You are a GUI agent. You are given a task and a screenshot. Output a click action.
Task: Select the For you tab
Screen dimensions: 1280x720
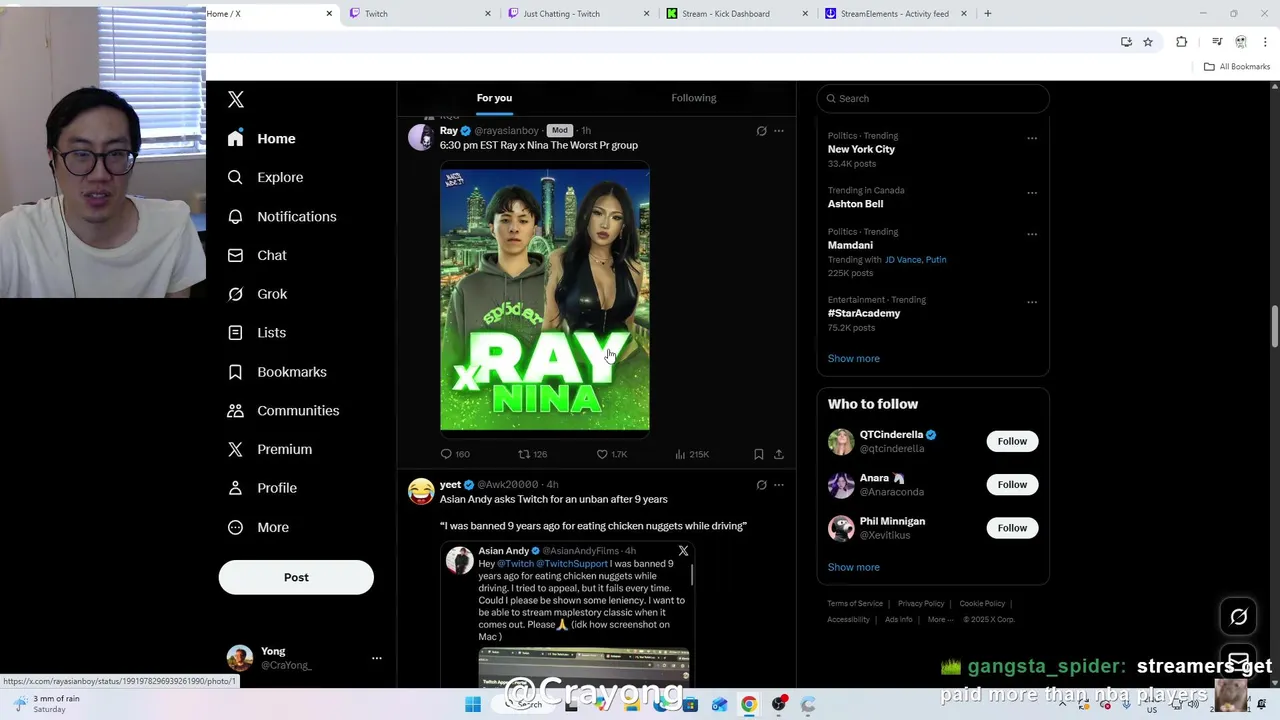494,98
